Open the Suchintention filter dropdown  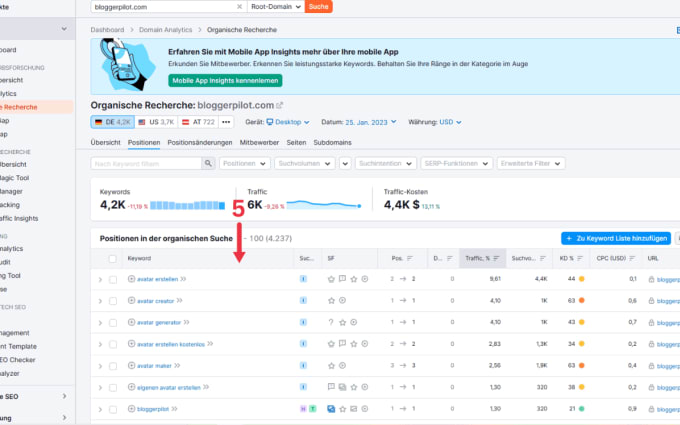click(x=386, y=163)
